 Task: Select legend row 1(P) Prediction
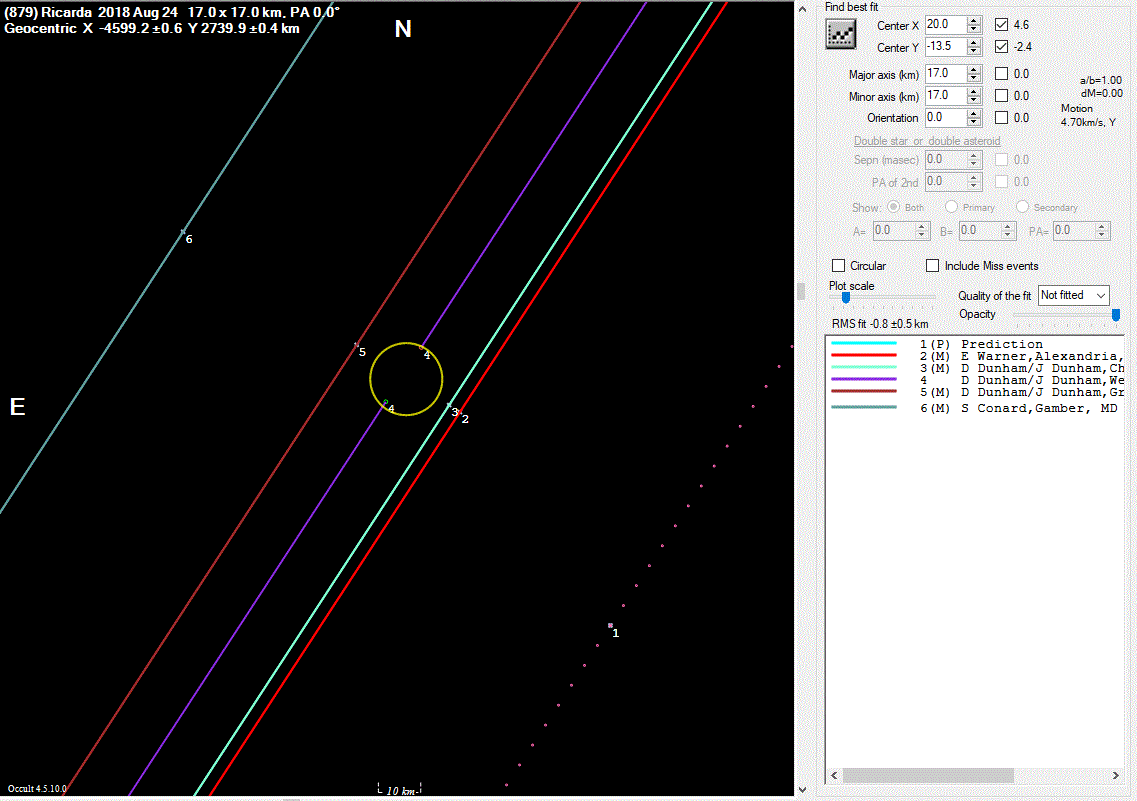(975, 344)
